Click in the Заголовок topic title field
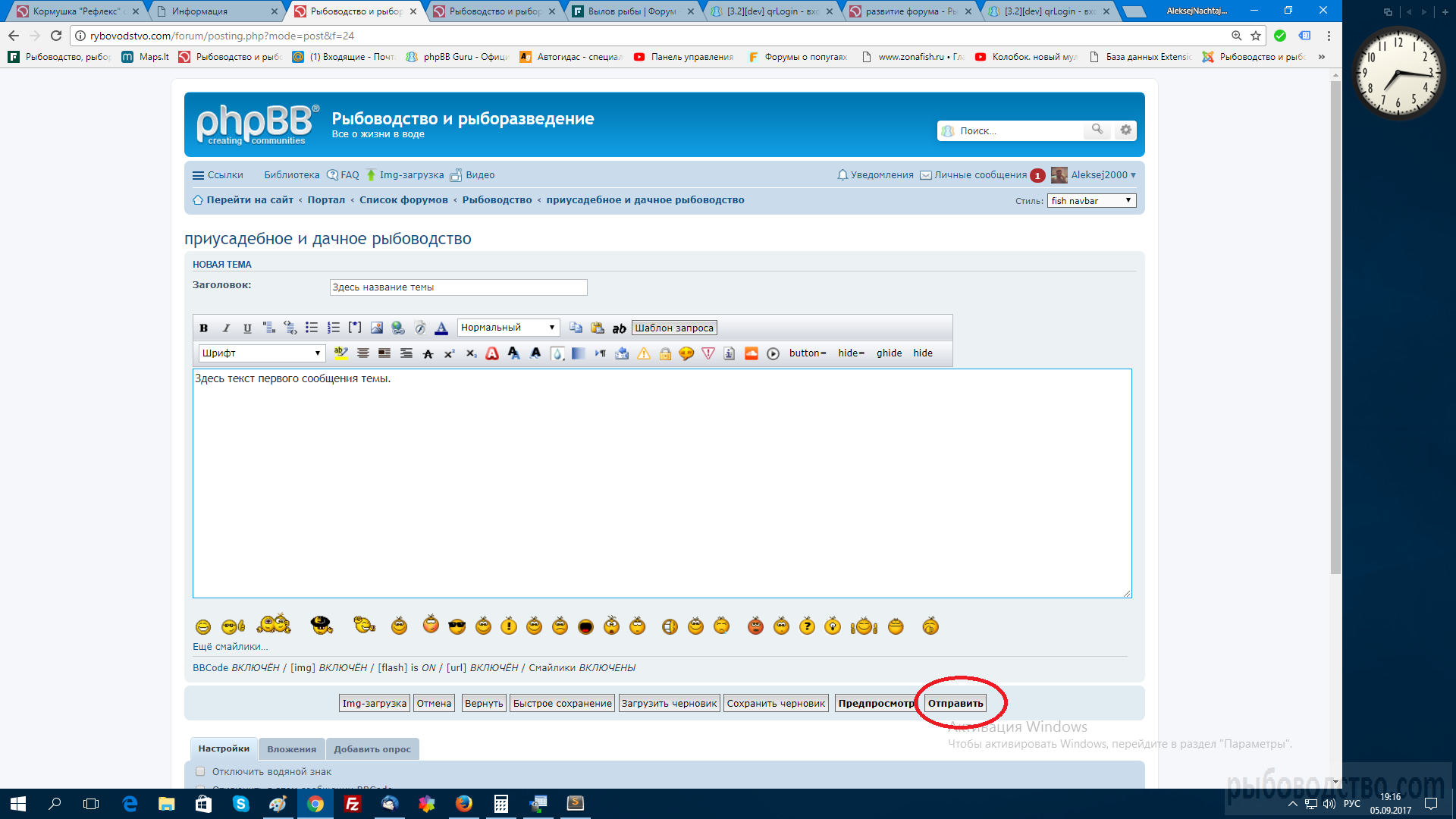 click(458, 287)
